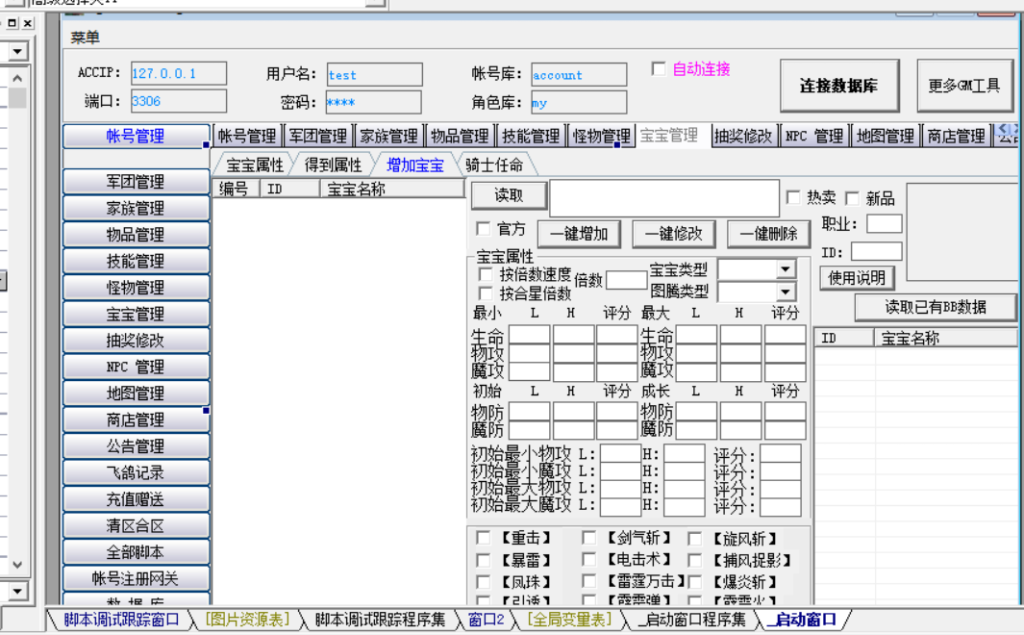Open the 骑士任命 sub-tab
1024x635 pixels.
[494, 165]
